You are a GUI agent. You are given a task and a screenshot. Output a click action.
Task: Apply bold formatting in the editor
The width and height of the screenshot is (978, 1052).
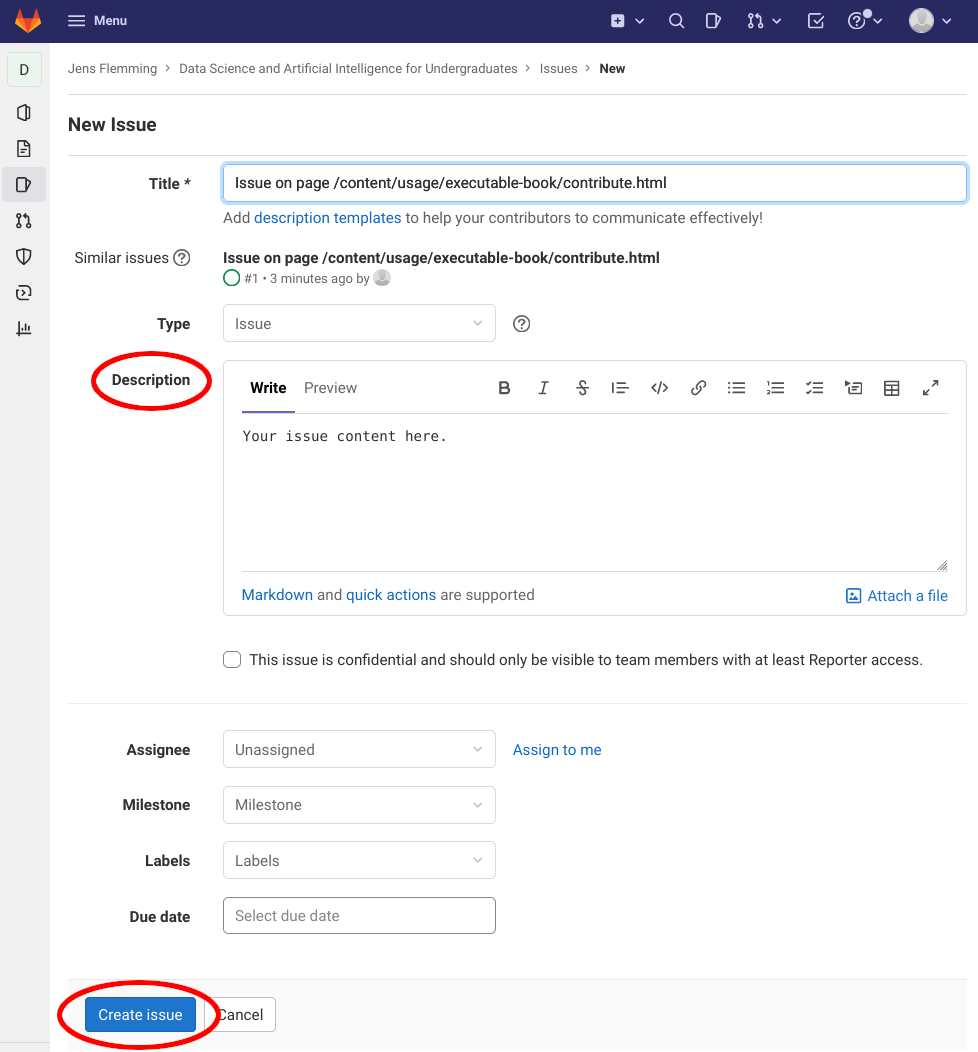pos(504,388)
